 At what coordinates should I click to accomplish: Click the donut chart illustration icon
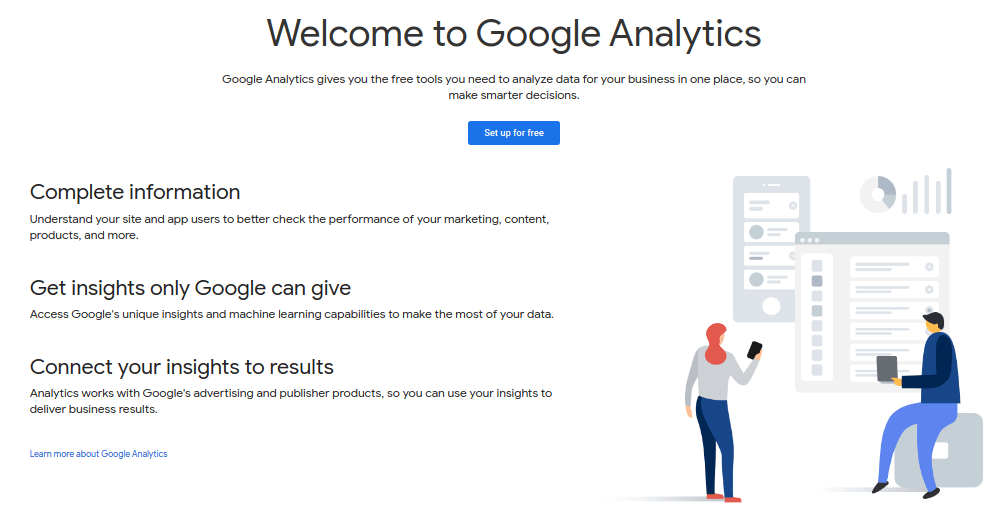[x=877, y=194]
